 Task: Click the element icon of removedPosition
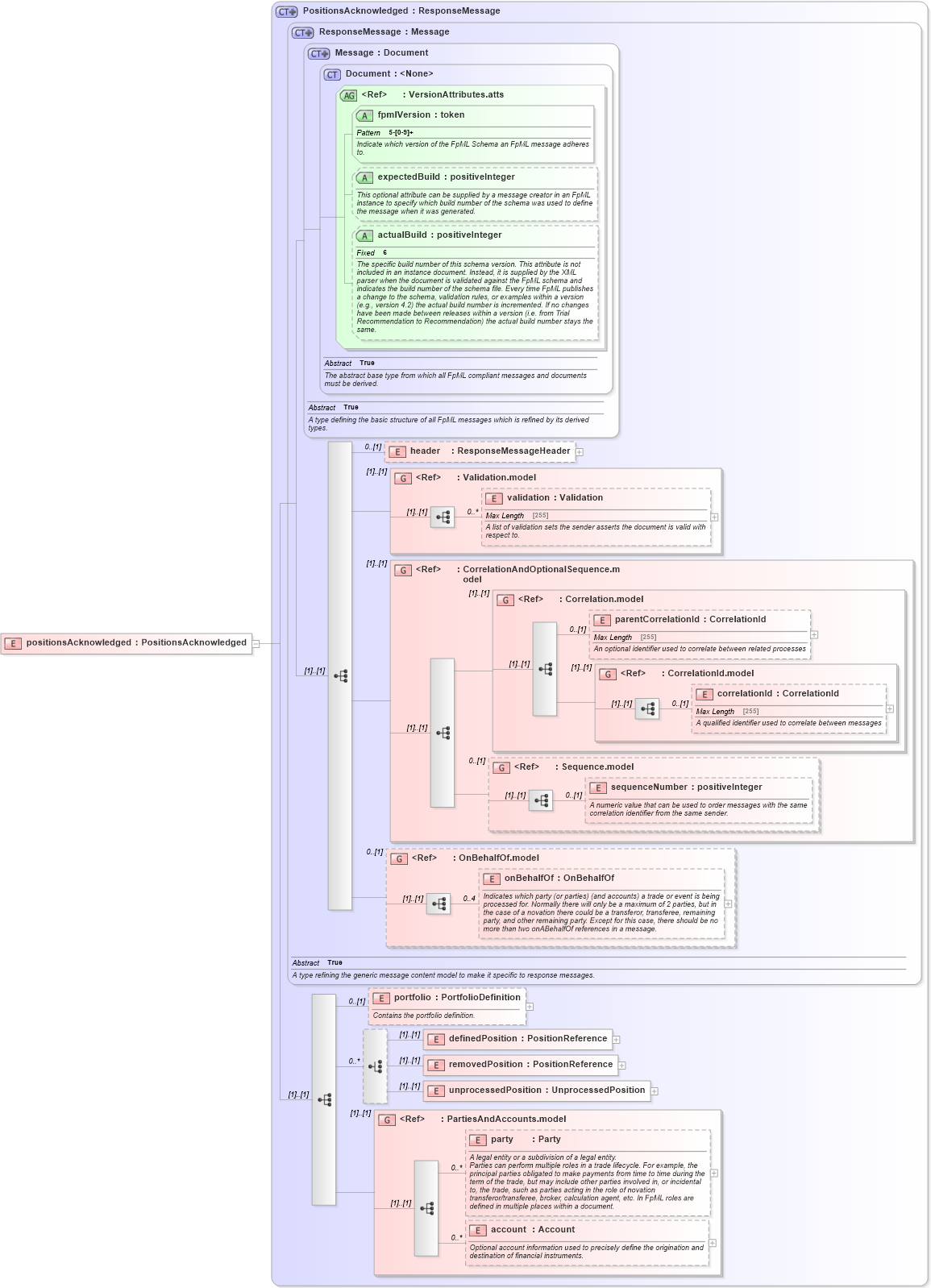click(x=436, y=1066)
